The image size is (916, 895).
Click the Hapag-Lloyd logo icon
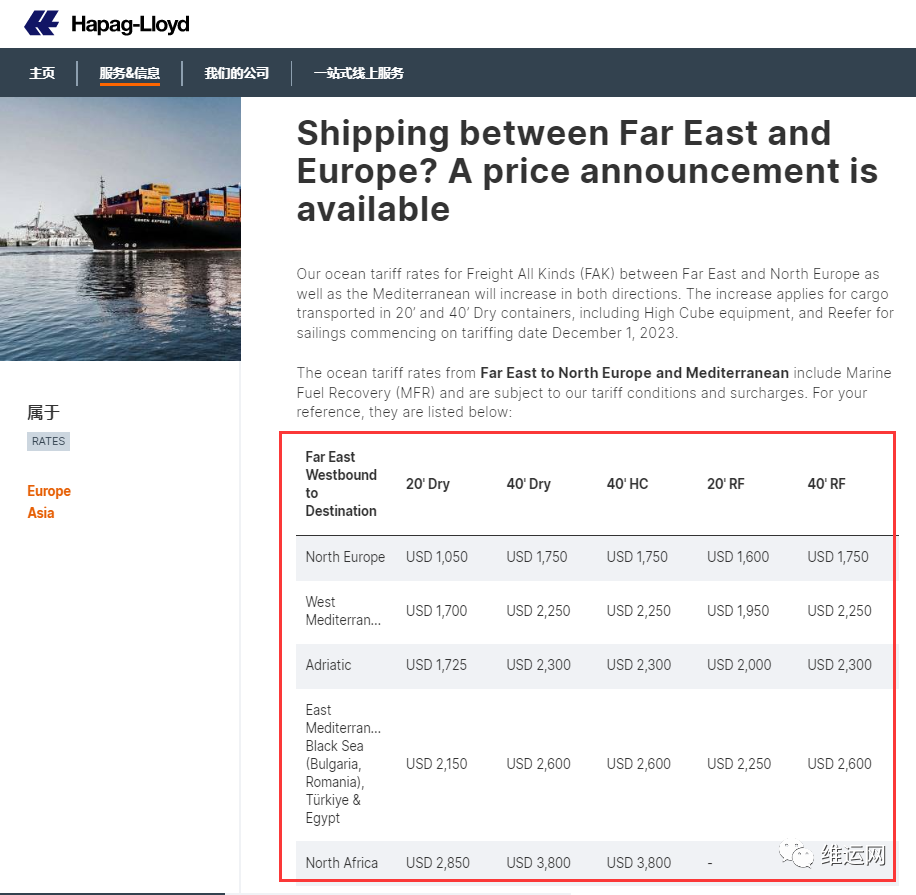coord(41,23)
